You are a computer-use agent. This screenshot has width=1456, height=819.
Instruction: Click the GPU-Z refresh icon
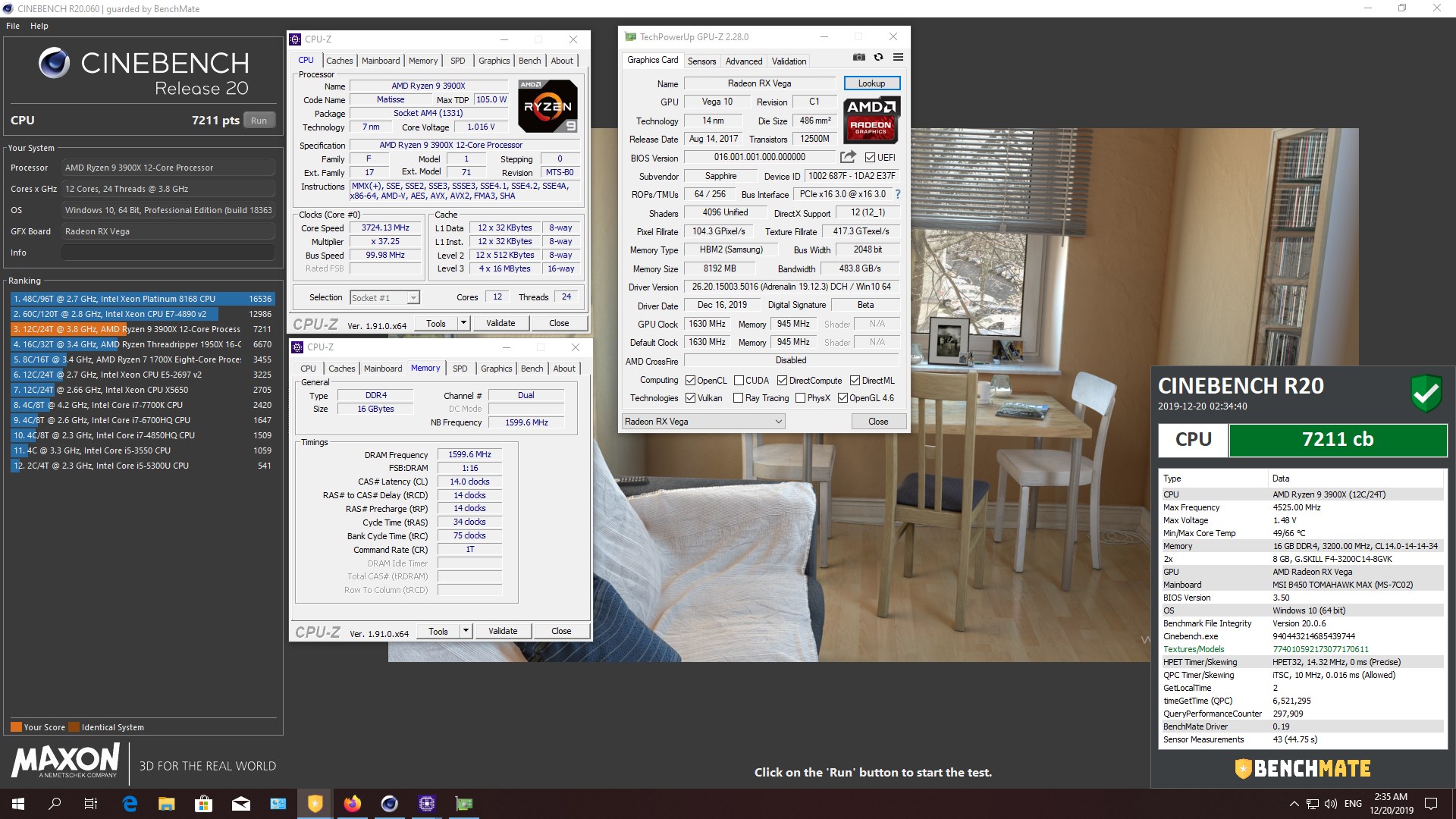tap(878, 58)
